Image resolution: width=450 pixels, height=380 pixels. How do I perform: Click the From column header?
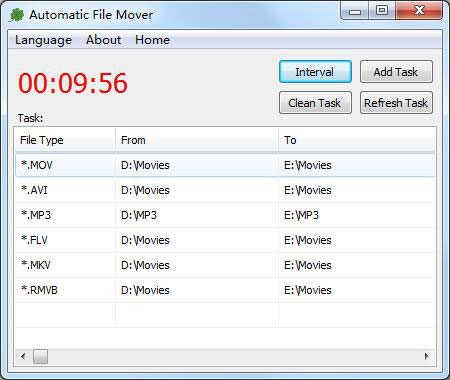[x=197, y=140]
